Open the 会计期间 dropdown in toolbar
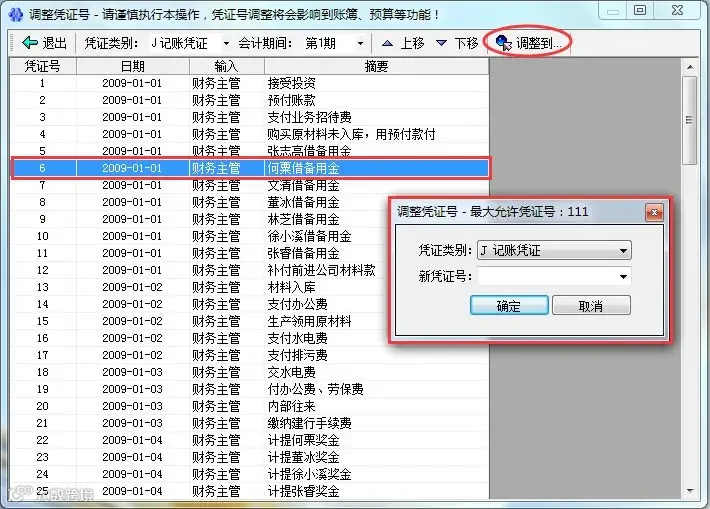Viewport: 710px width, 509px height. 360,43
